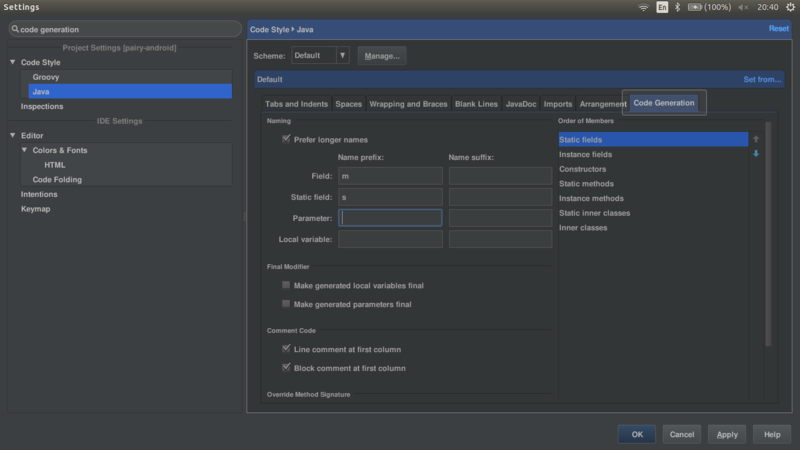800x450 pixels.
Task: Select Instance methods in member order
Action: [x=653, y=198]
